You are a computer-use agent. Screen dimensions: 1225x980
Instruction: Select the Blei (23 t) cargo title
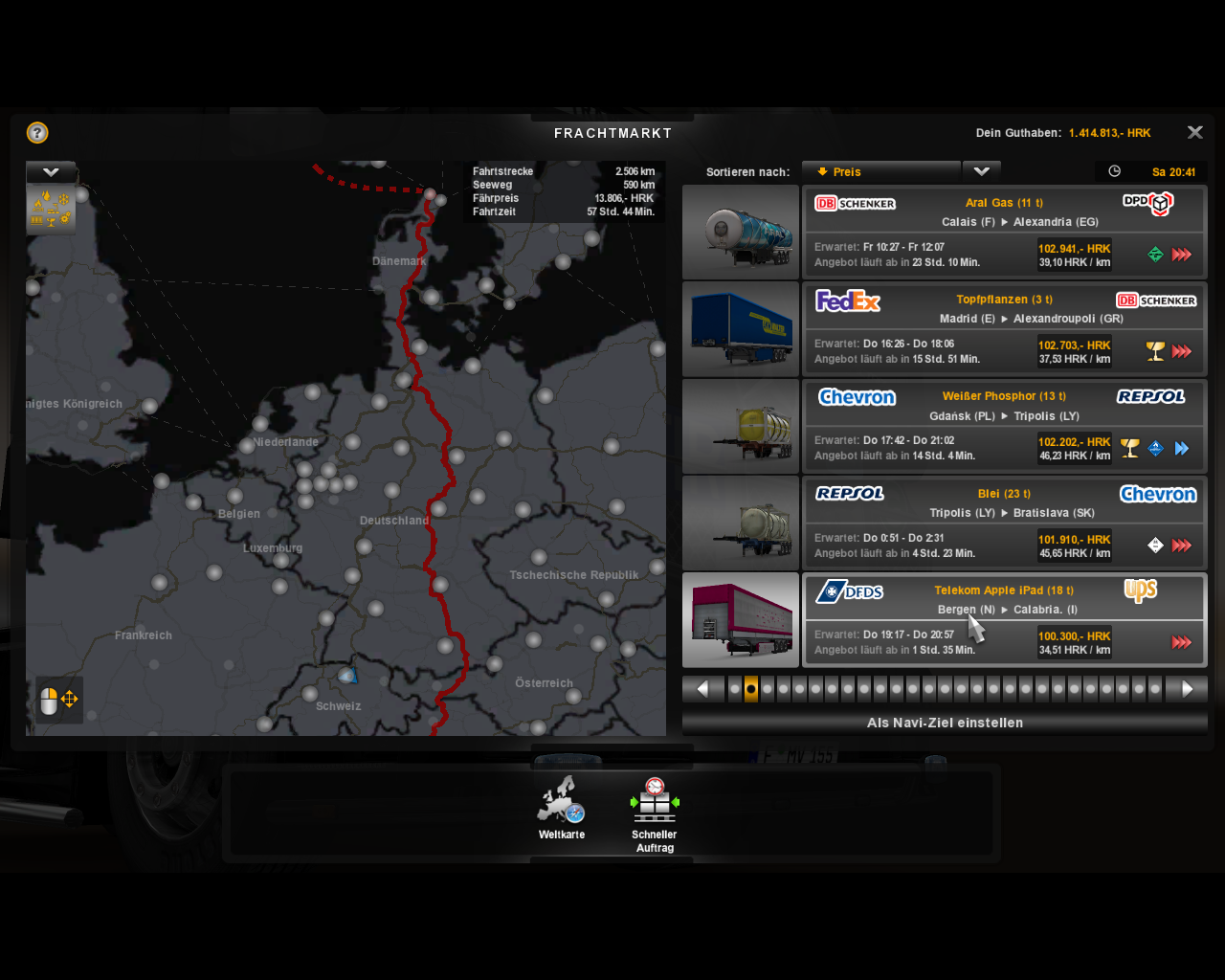[x=1004, y=494]
